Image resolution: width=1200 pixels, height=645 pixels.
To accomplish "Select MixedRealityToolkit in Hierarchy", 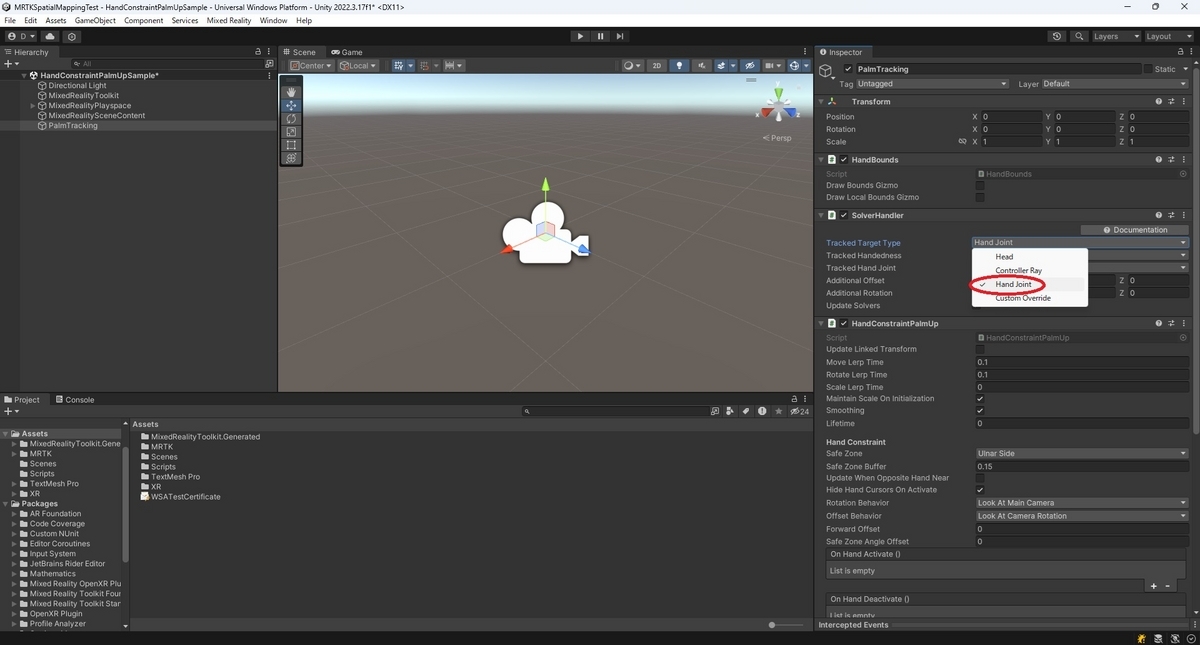I will [x=84, y=96].
